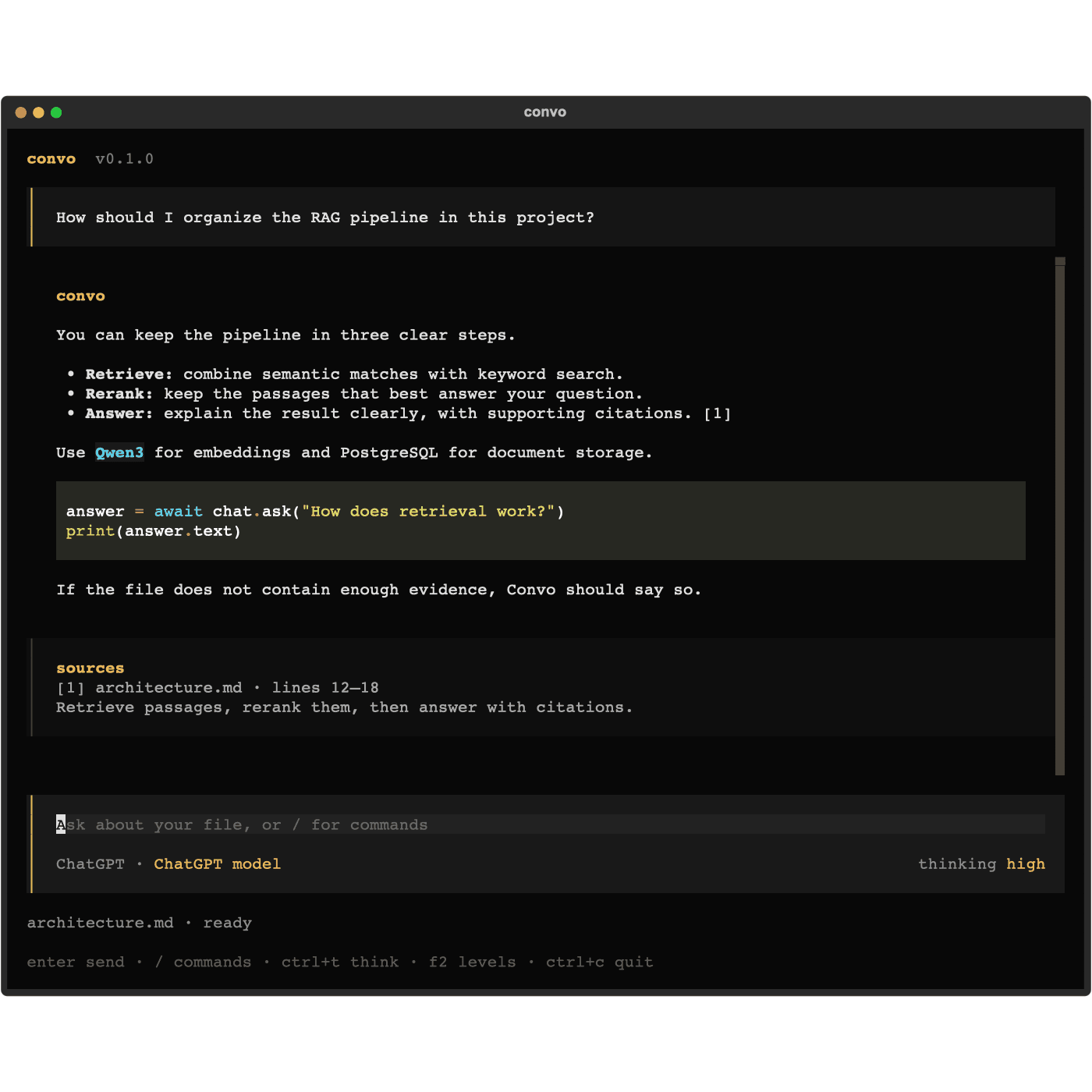This screenshot has height=1092, width=1092.
Task: Click the 'enter send' hint
Action: point(76,962)
